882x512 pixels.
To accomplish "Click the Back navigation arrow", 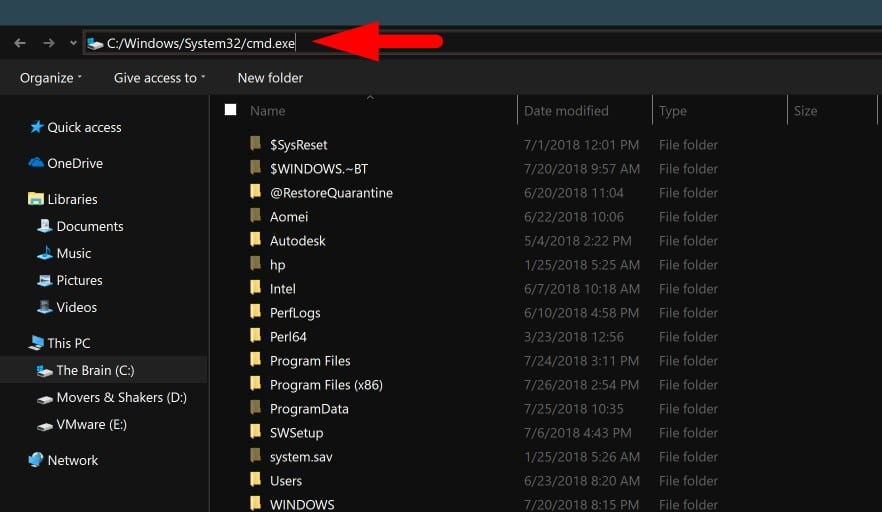I will click(x=20, y=43).
